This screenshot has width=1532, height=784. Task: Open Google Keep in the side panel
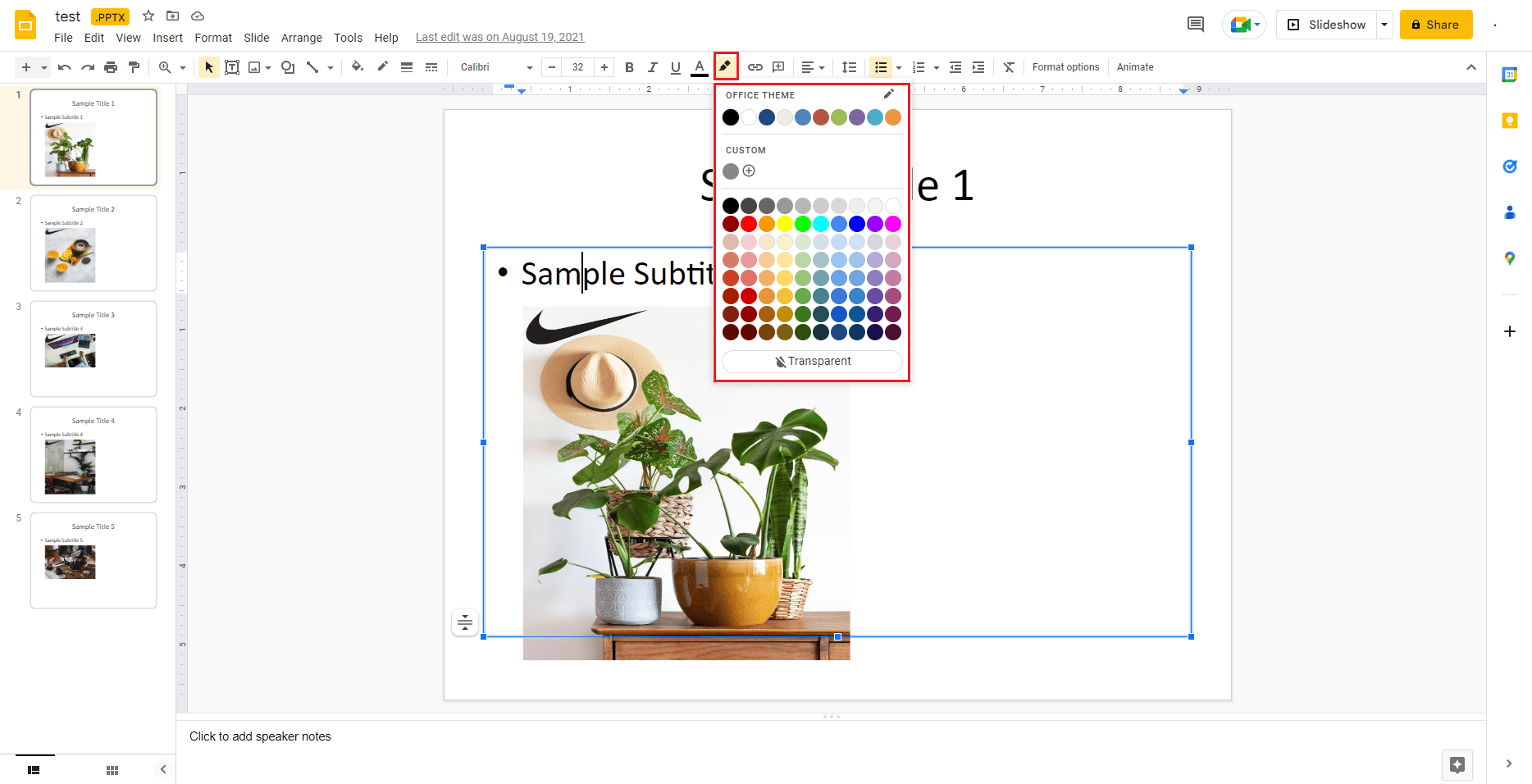click(x=1510, y=121)
